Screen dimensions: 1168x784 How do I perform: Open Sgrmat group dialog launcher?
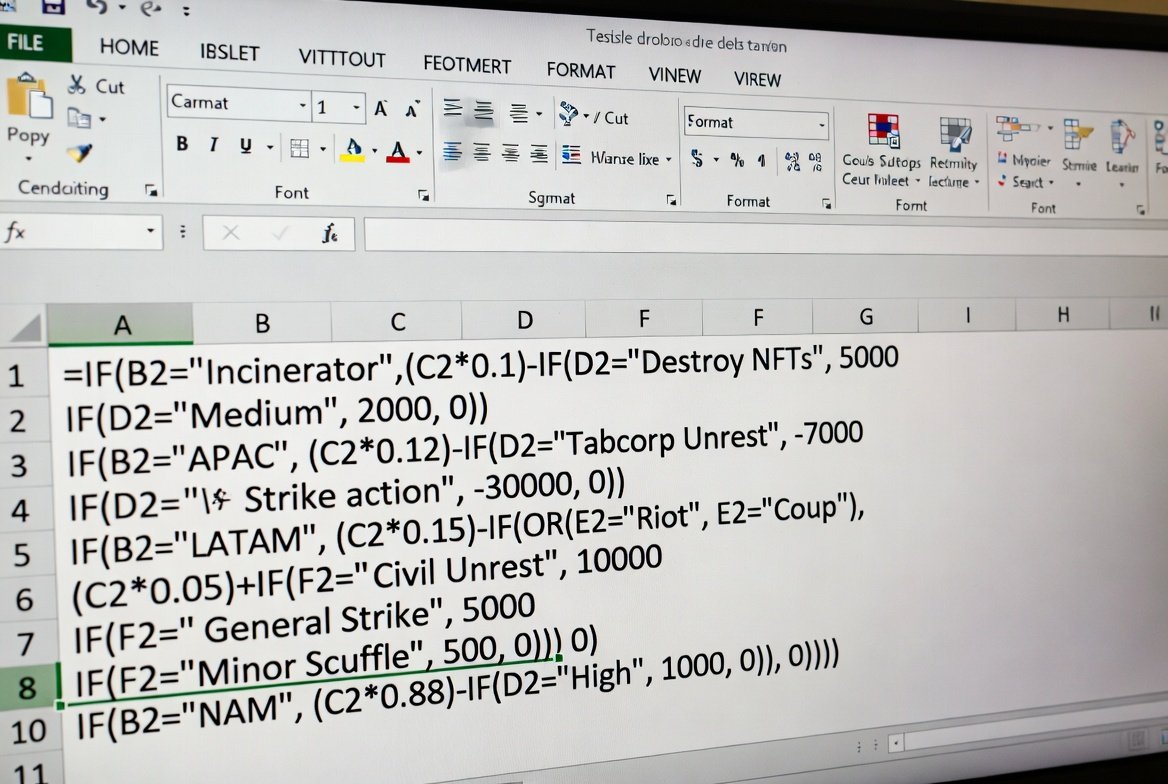[x=671, y=200]
